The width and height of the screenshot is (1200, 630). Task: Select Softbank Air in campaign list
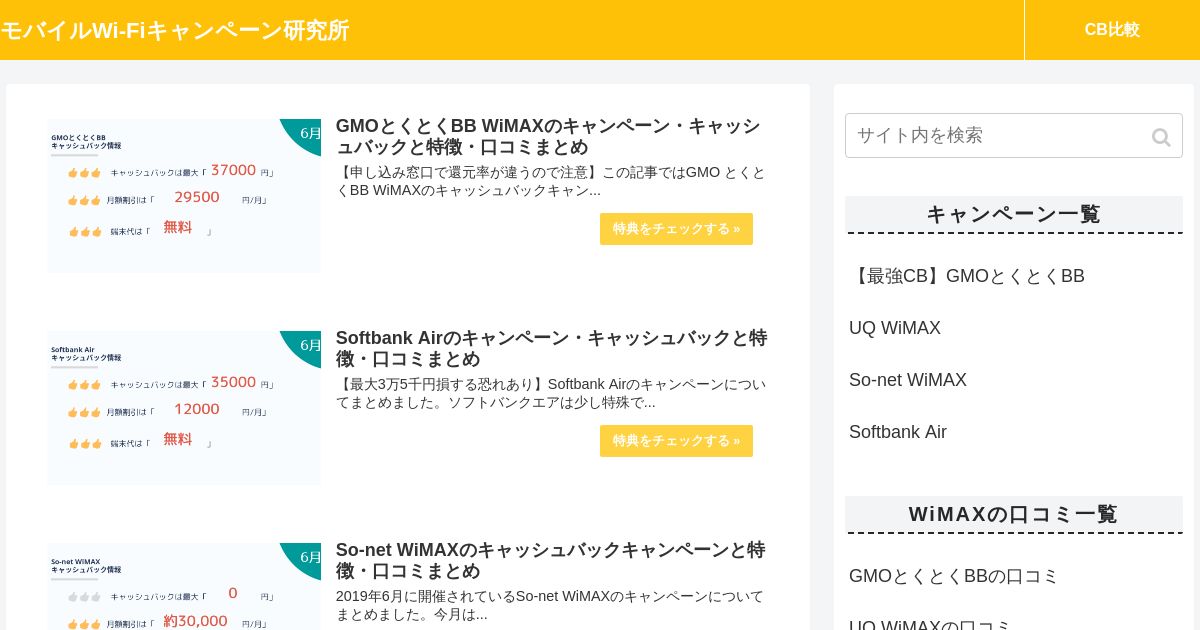[x=898, y=432]
